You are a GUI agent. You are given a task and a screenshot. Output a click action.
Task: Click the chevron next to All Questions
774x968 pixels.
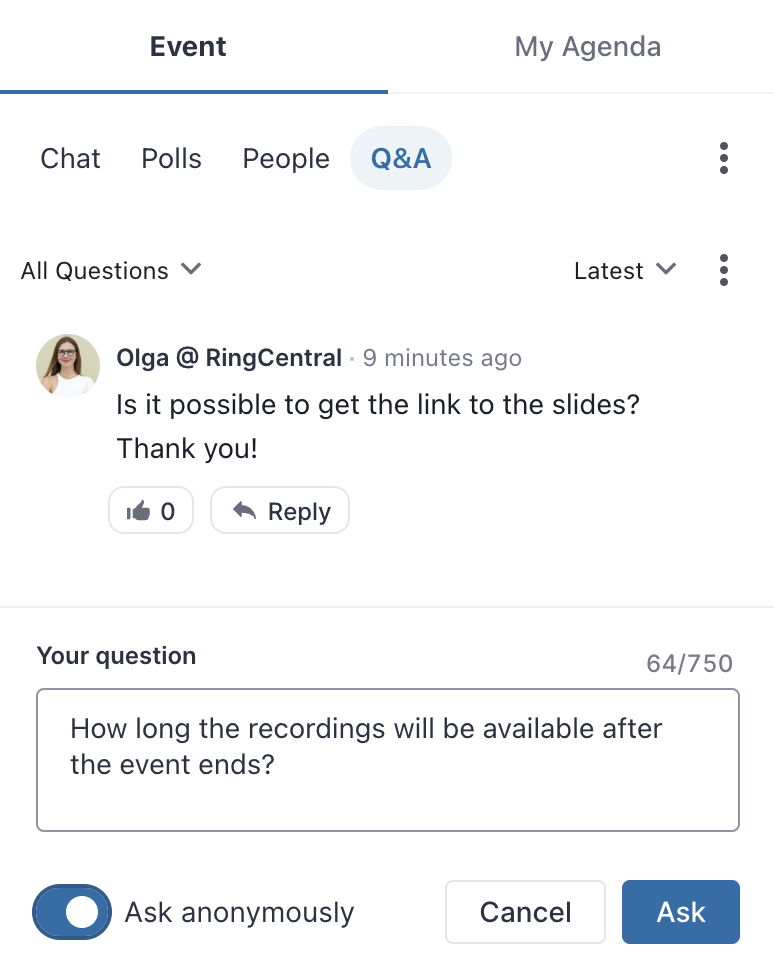click(x=191, y=269)
